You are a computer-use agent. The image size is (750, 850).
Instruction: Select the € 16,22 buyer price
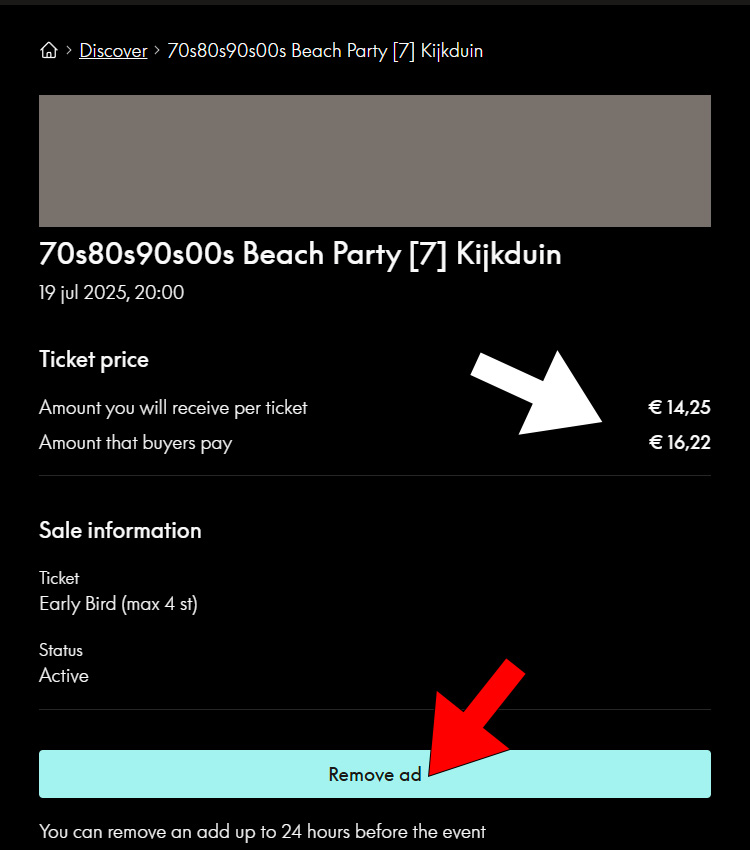680,442
